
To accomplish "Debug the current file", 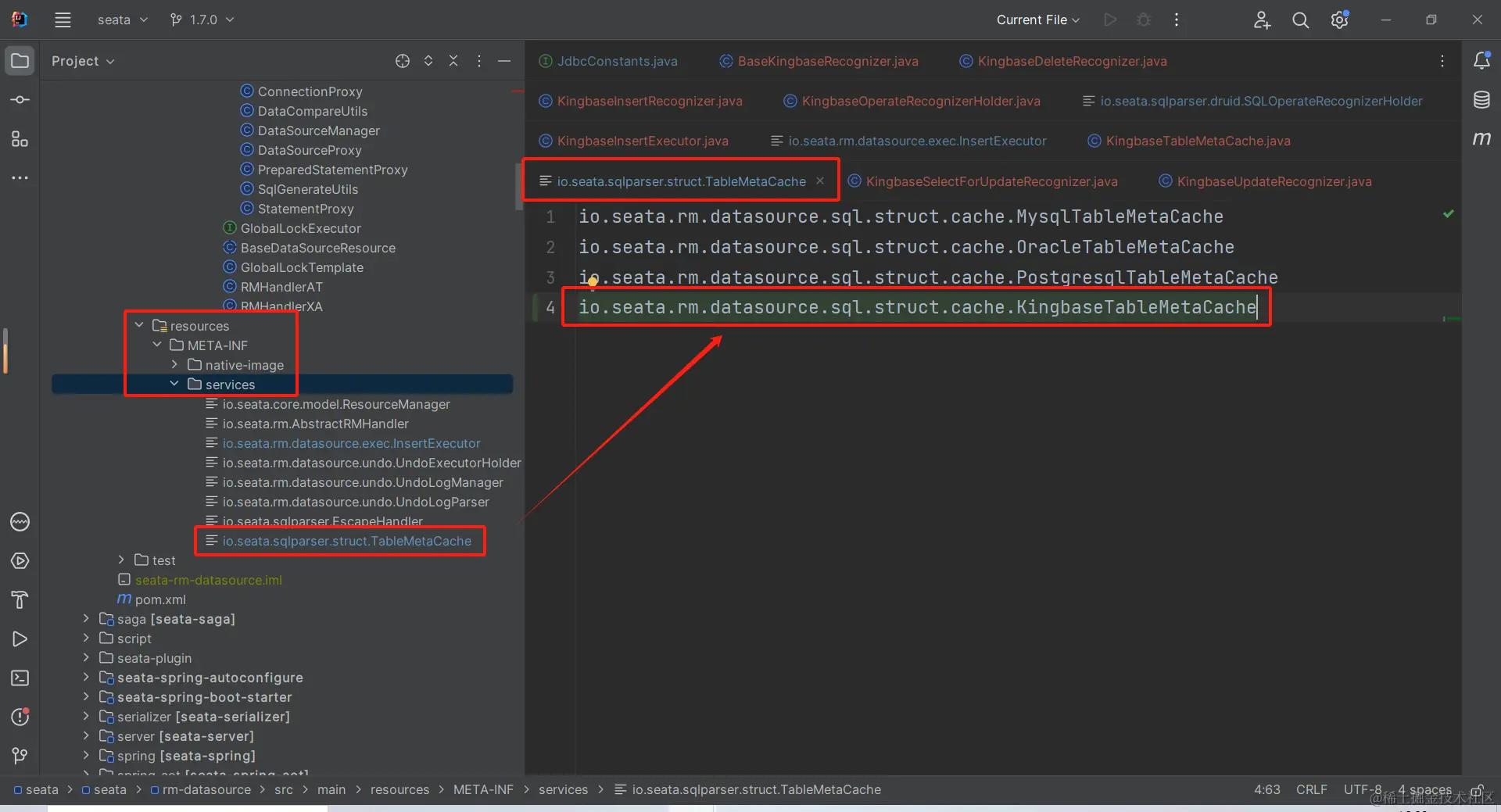I will (x=1144, y=20).
